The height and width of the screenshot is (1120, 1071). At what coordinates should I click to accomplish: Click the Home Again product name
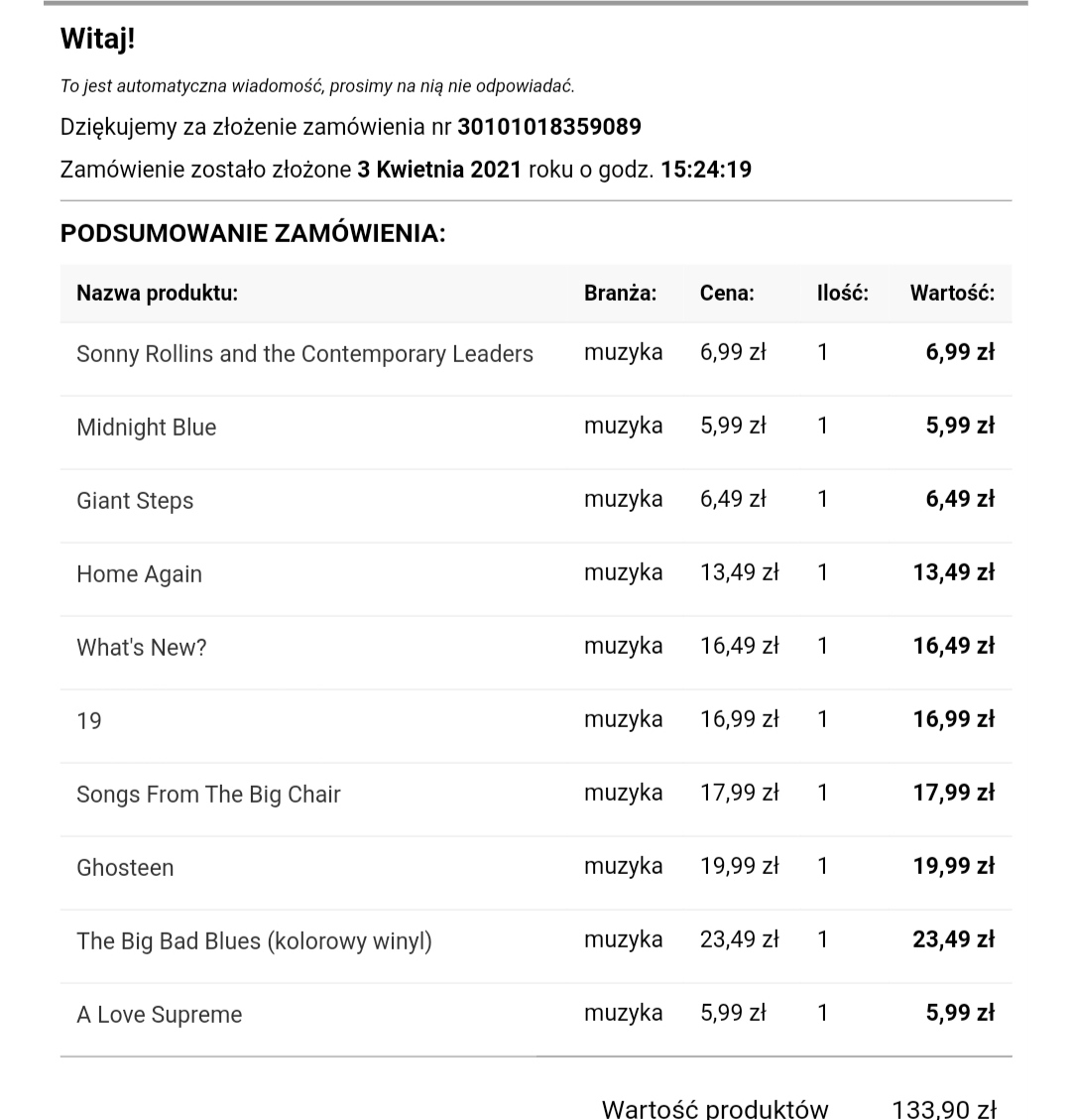139,574
